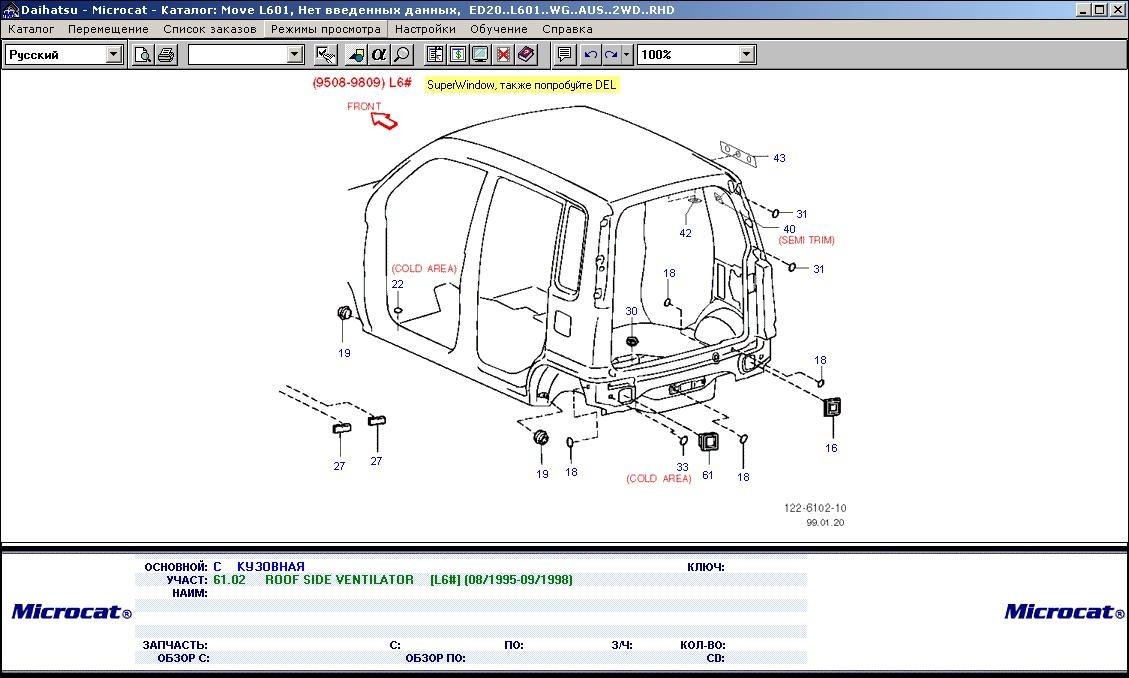Click the SuperWindow yellow tooltip

521,85
